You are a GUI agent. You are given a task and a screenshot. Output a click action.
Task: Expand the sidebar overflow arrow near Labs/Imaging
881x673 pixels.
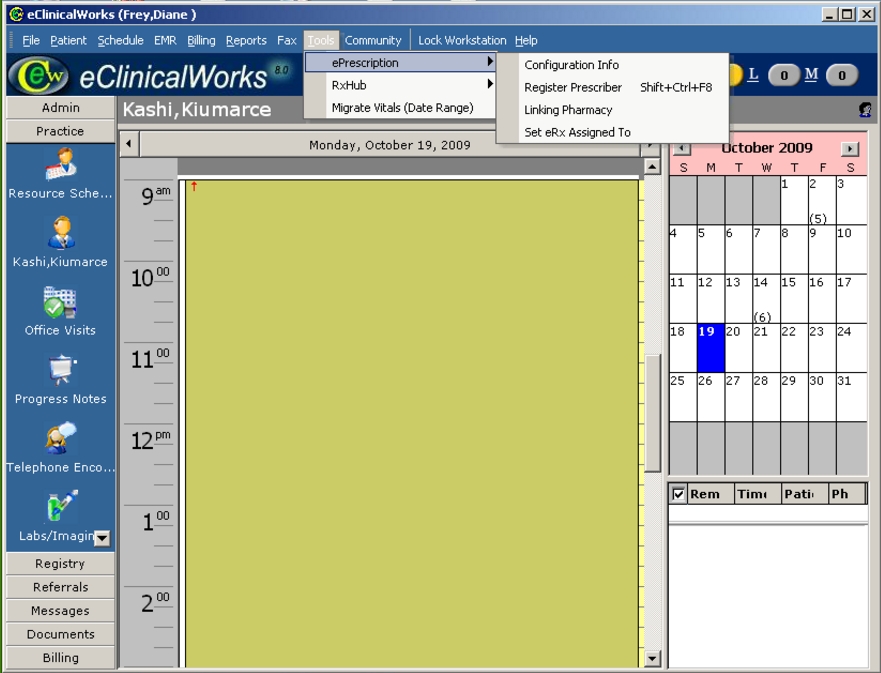[102, 538]
